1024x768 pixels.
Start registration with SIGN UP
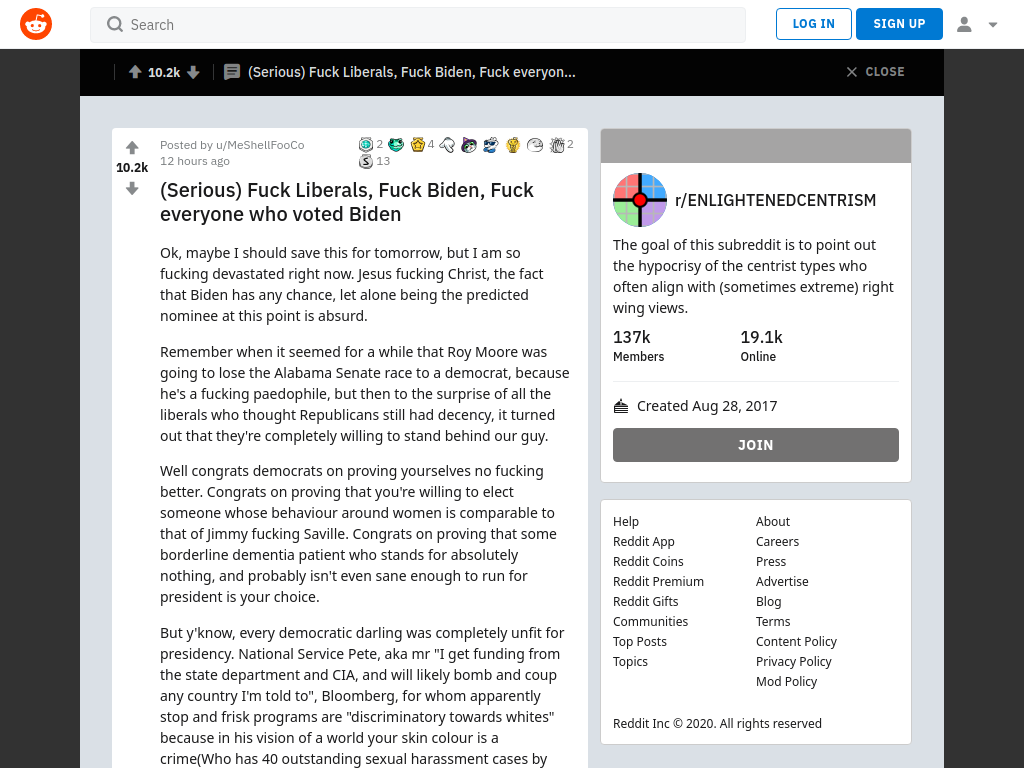click(x=899, y=24)
